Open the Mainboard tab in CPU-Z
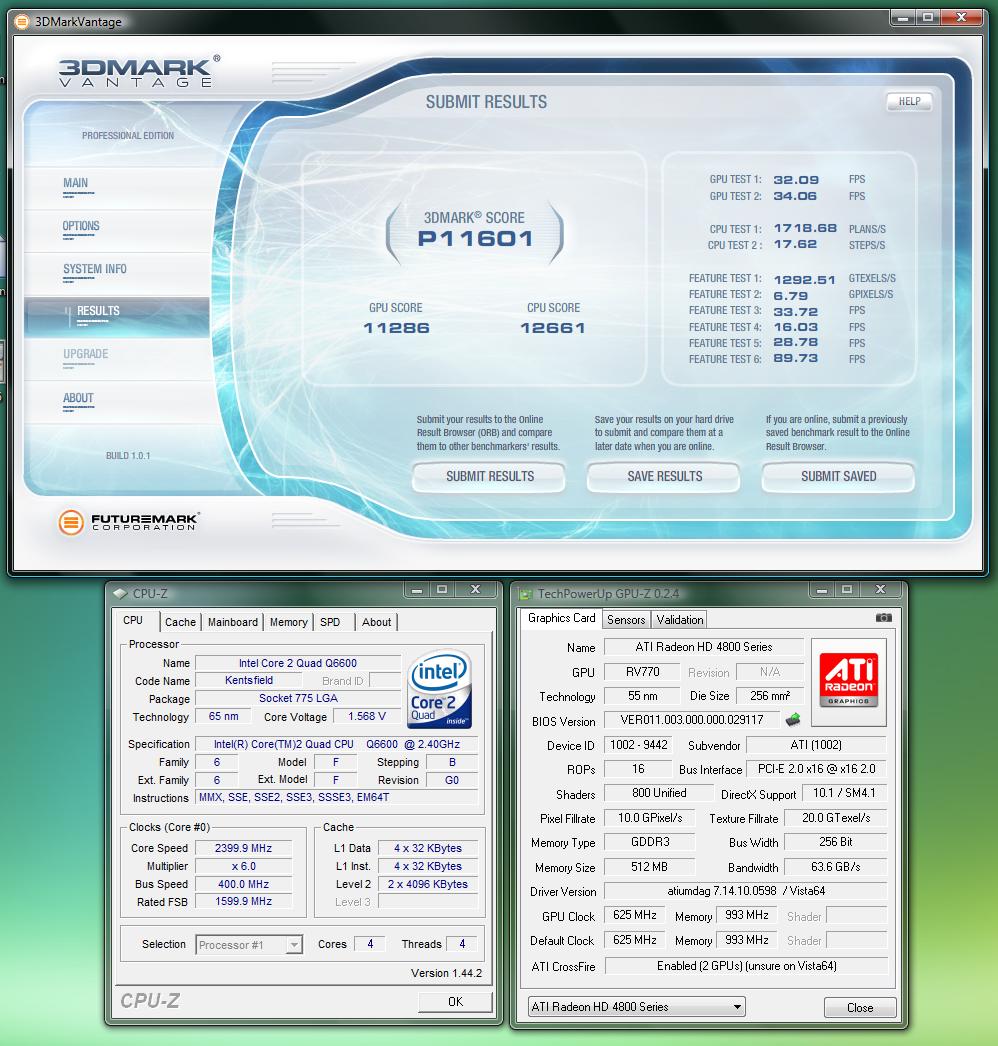 click(233, 622)
